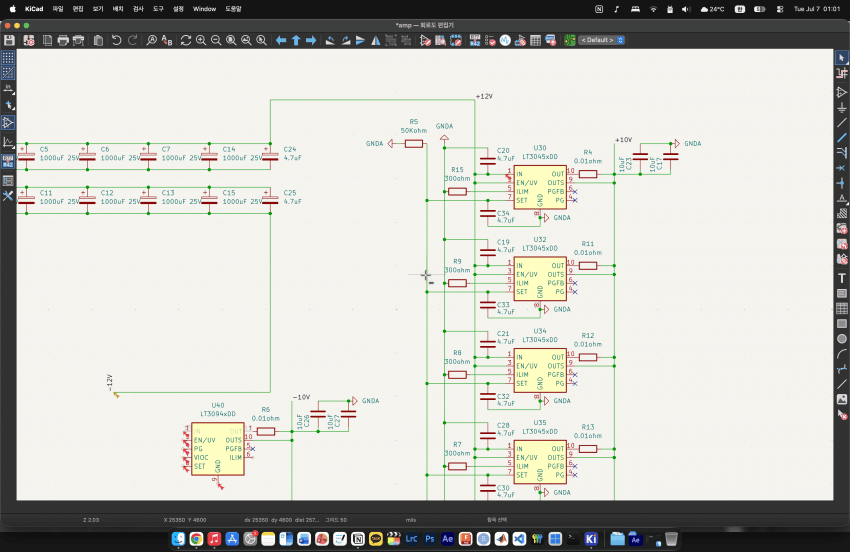Insert a table in right toolbar
850x552 pixels.
click(841, 309)
